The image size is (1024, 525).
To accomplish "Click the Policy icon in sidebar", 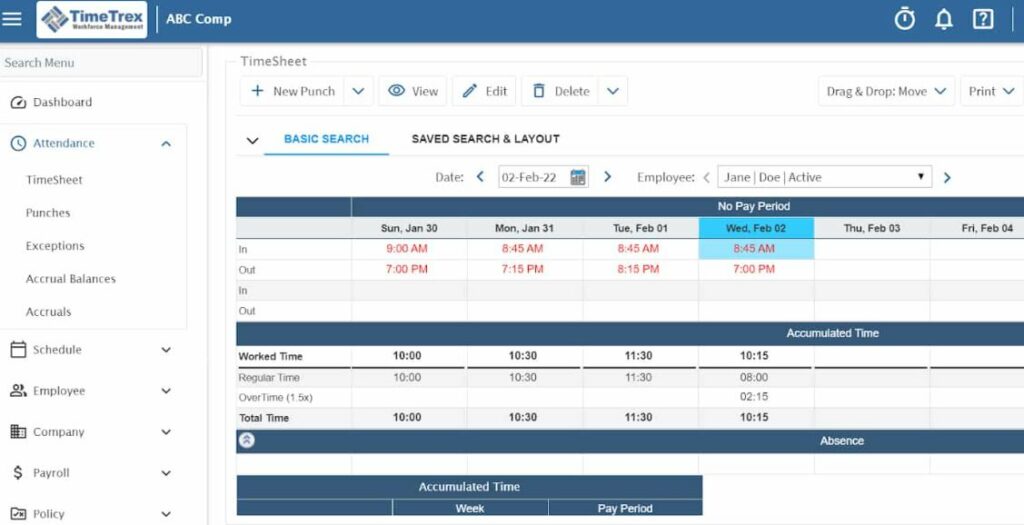I will 18,514.
